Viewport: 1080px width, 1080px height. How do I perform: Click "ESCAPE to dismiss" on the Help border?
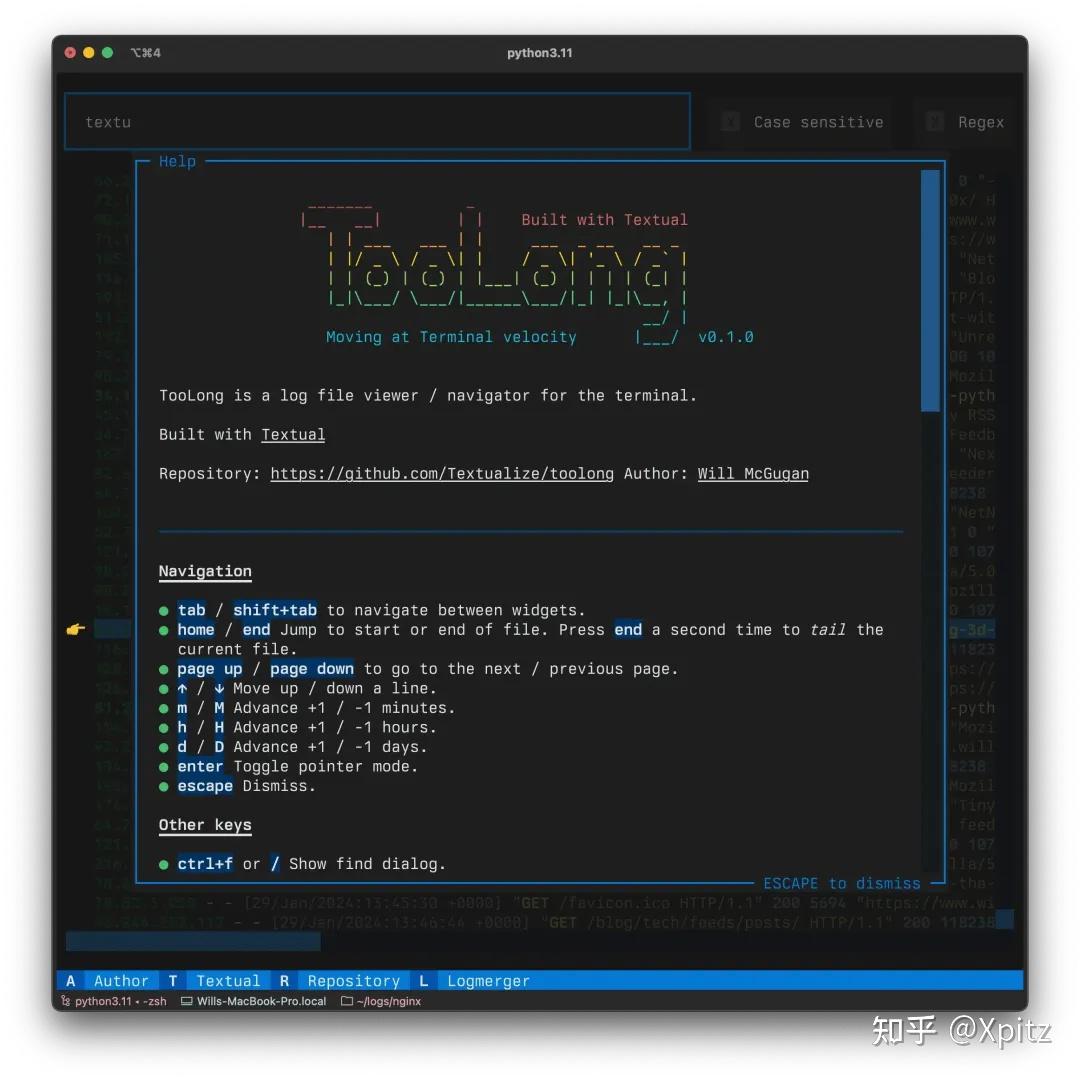tap(842, 883)
